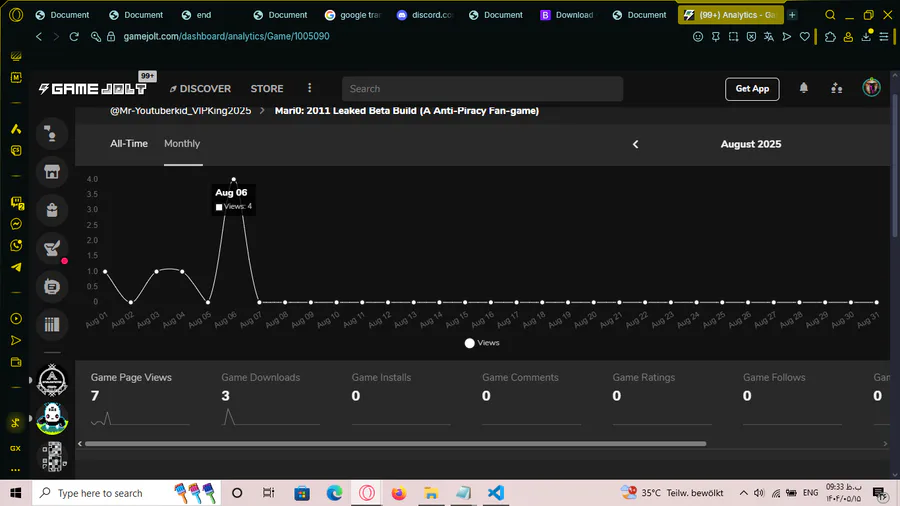Image resolution: width=900 pixels, height=506 pixels.
Task: Click the horizontal metrics scrollbar
Action: 395,443
